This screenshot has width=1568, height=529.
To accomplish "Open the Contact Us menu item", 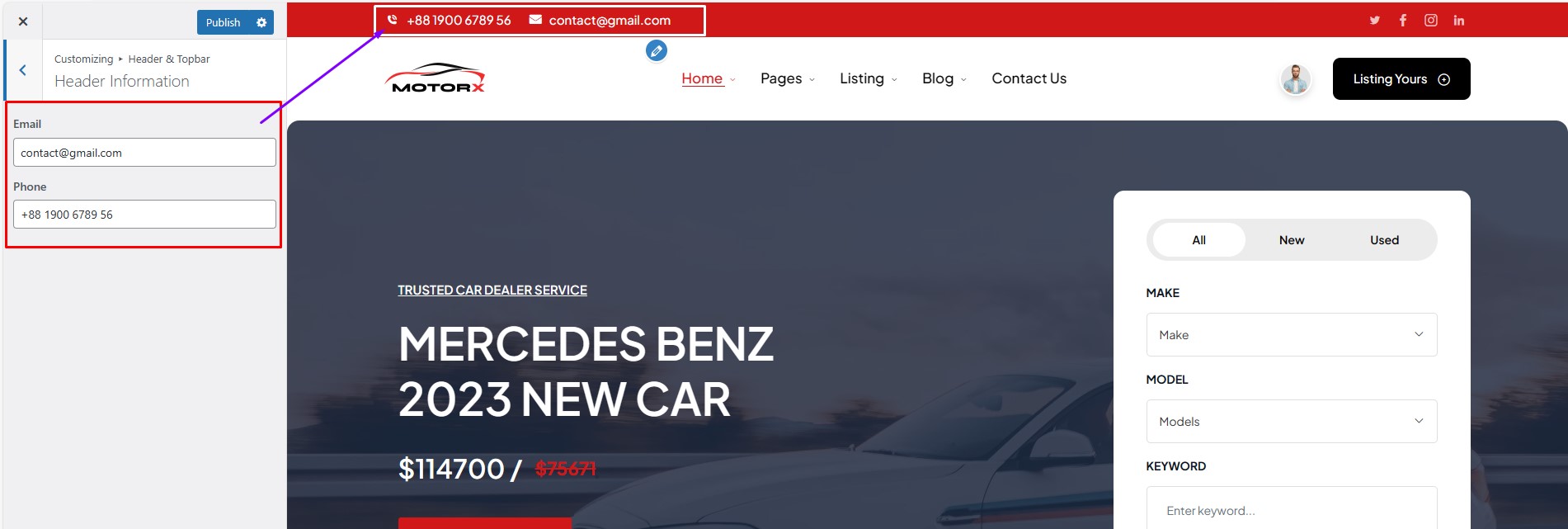I will (x=1029, y=78).
